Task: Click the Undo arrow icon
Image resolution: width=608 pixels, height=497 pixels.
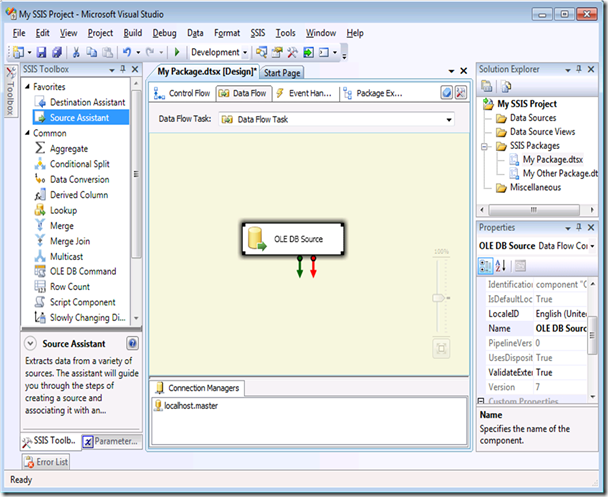Action: click(126, 52)
